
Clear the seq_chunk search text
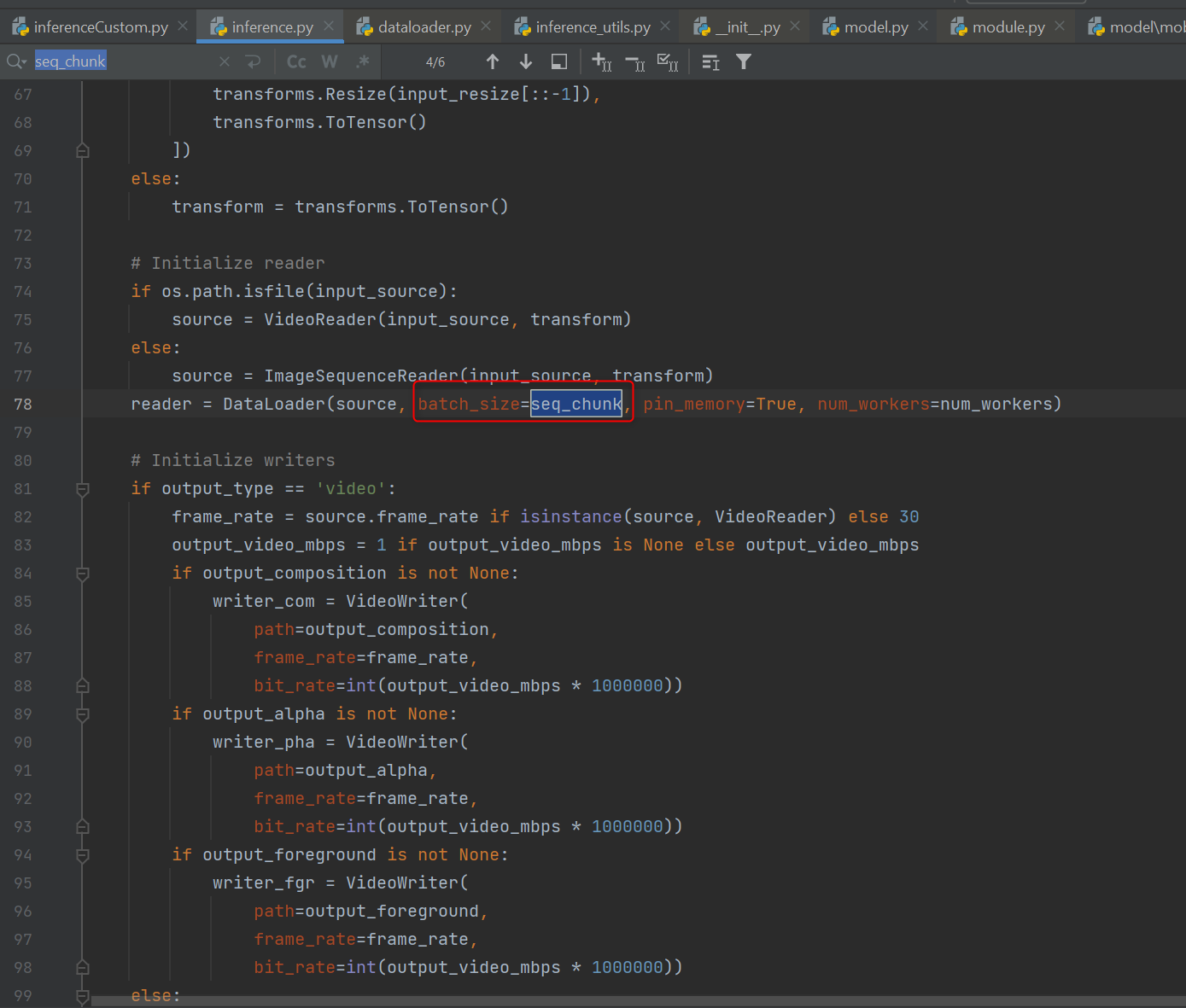pos(225,61)
